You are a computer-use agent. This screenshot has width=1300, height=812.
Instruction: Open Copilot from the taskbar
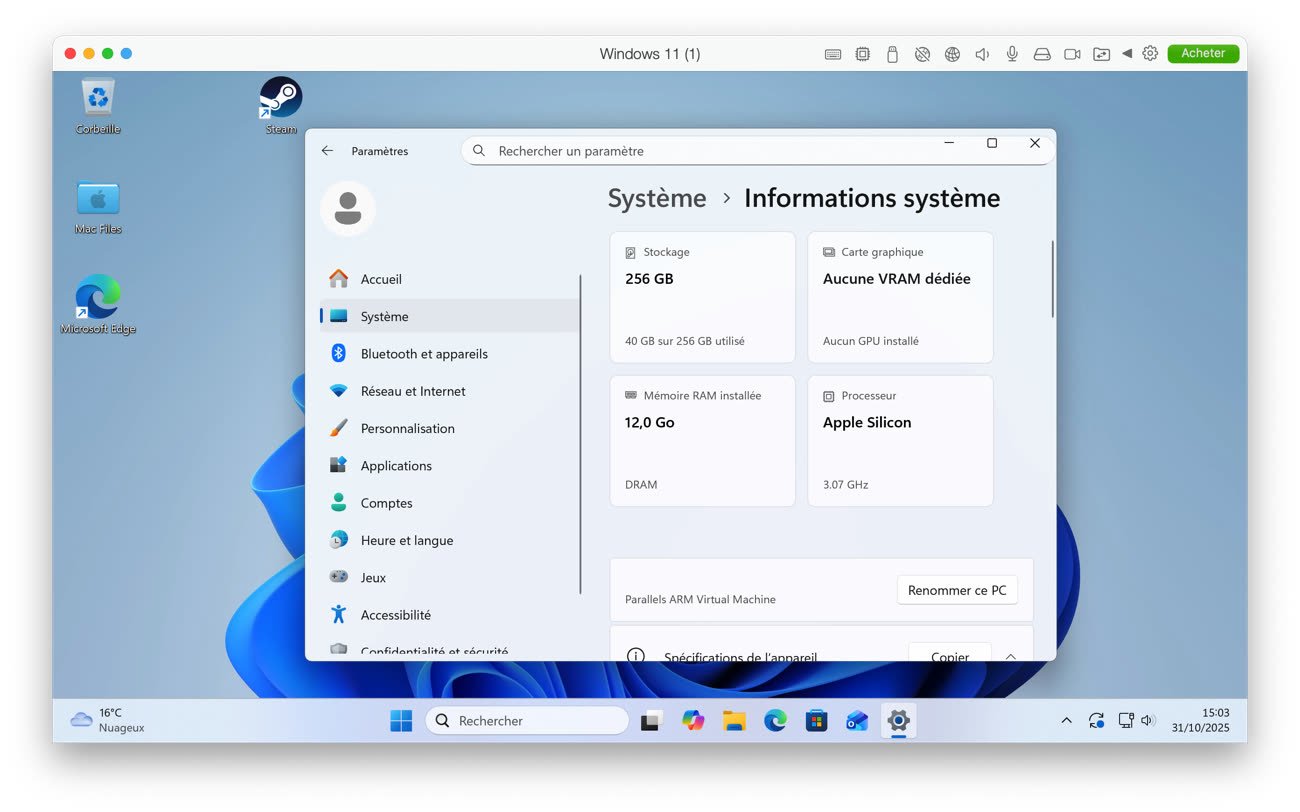coord(693,720)
